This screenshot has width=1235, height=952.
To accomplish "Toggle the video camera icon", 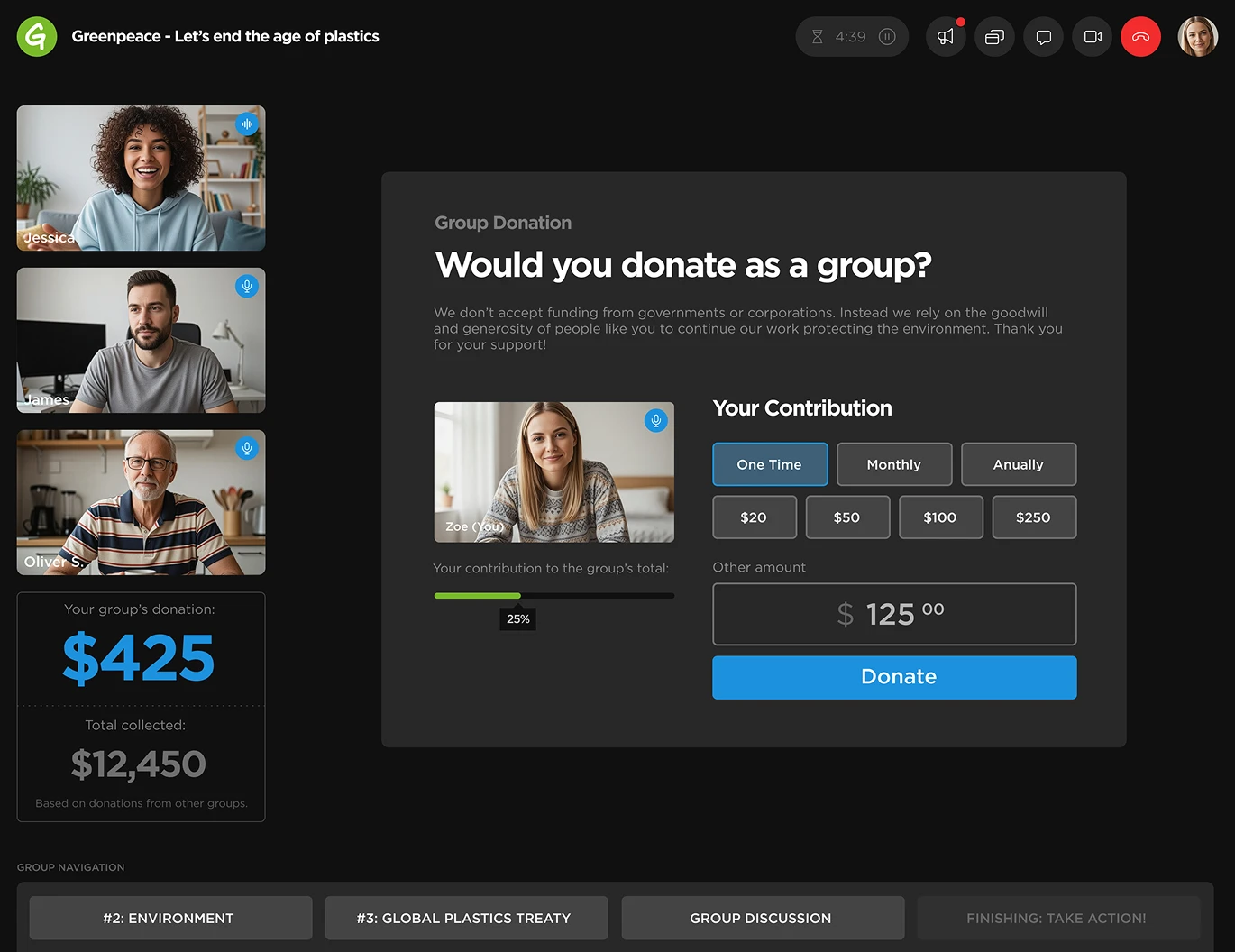I will (x=1092, y=37).
